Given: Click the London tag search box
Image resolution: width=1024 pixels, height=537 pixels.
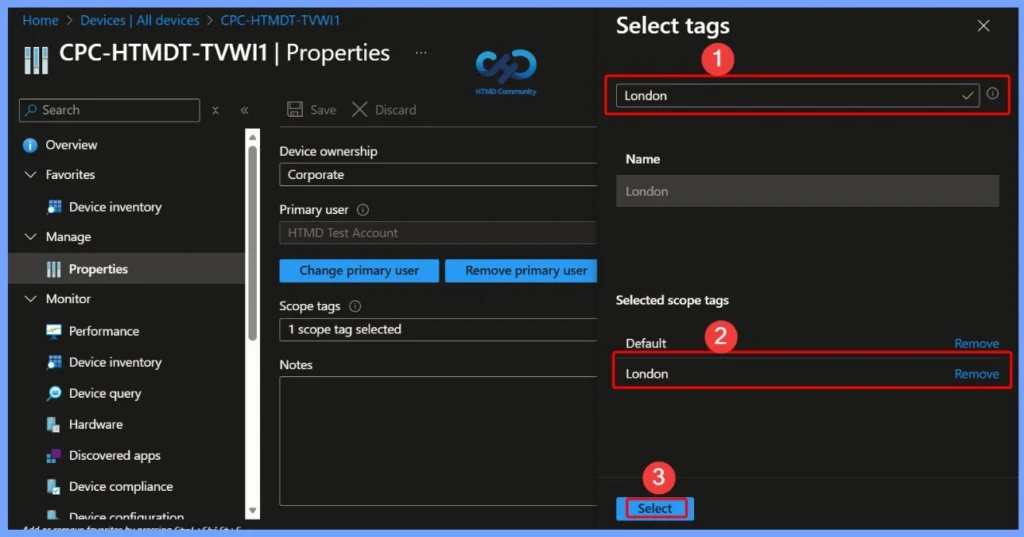Looking at the screenshot, I should (x=797, y=95).
